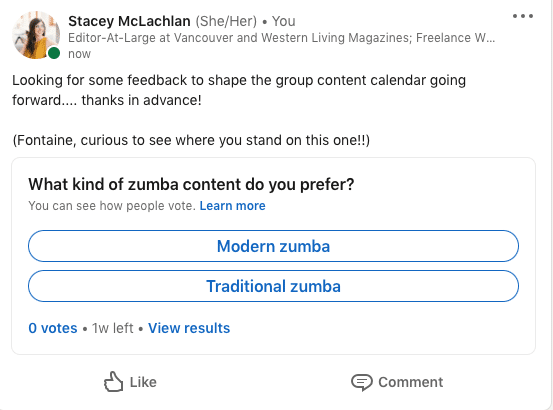Click the green online status dot

pos(54,53)
